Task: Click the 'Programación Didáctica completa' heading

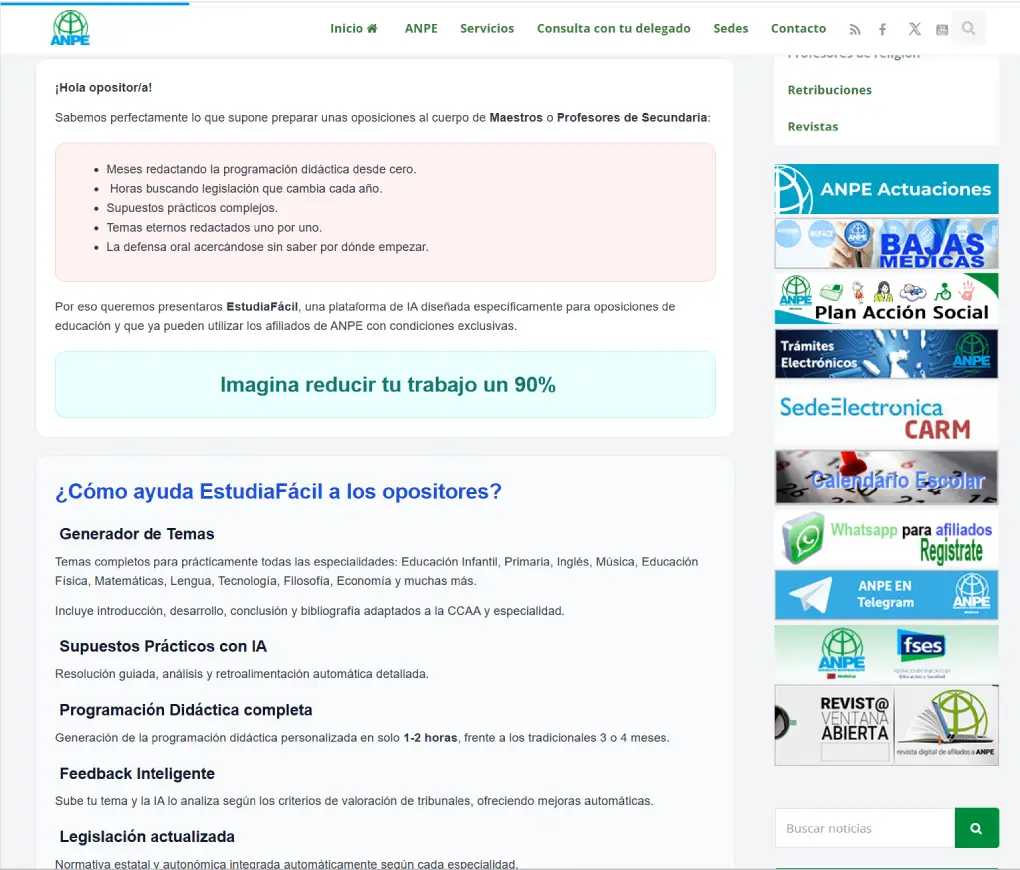Action: [186, 710]
